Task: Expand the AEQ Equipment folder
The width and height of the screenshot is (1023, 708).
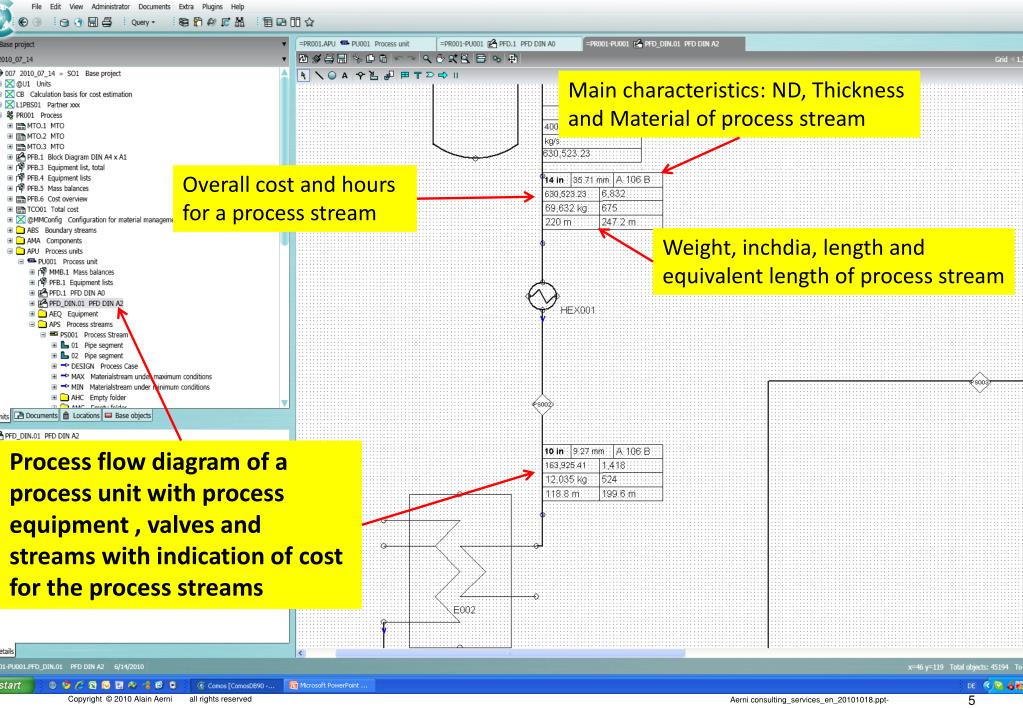Action: (32, 314)
